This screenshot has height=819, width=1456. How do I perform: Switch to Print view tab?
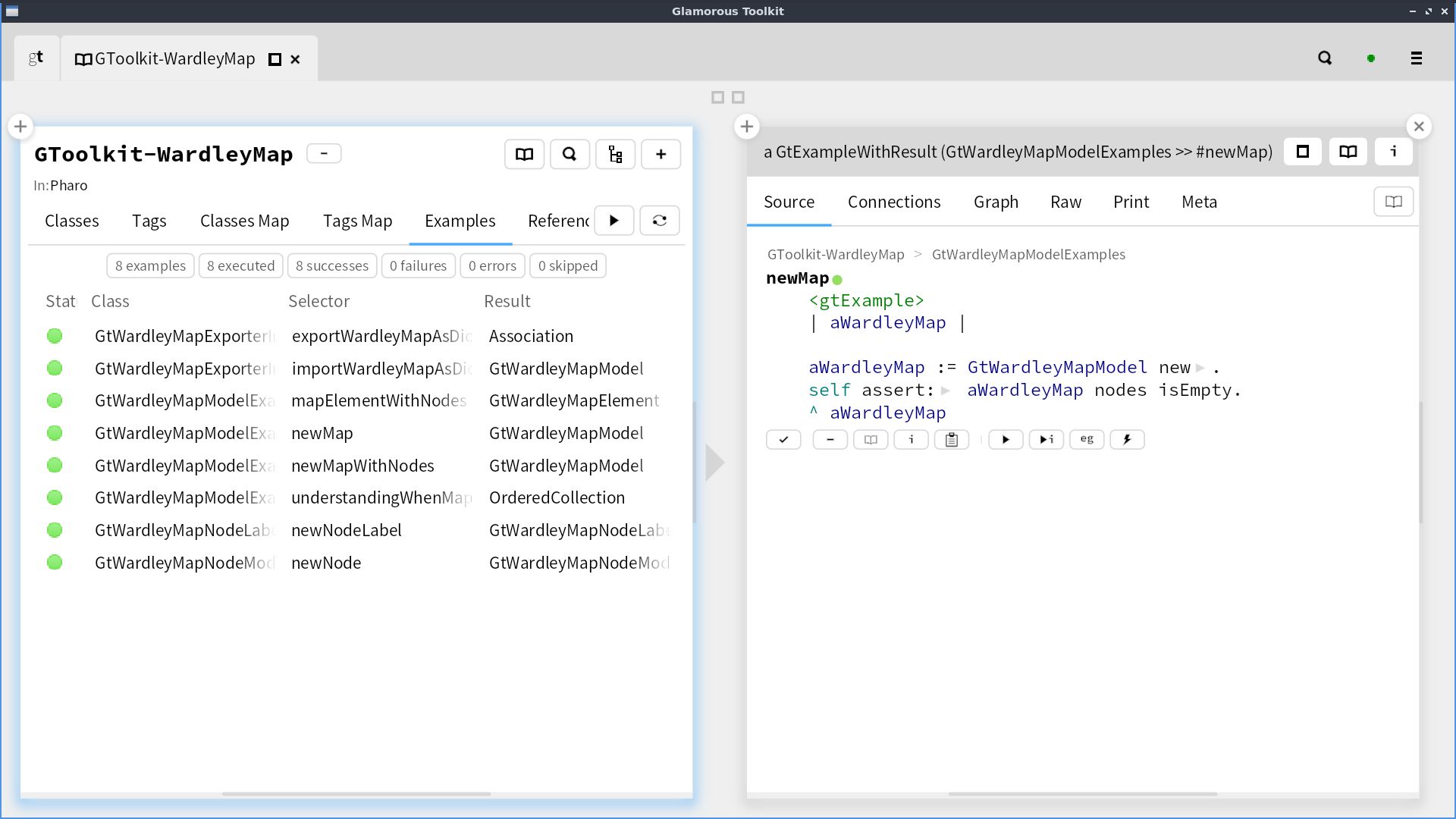(1131, 202)
